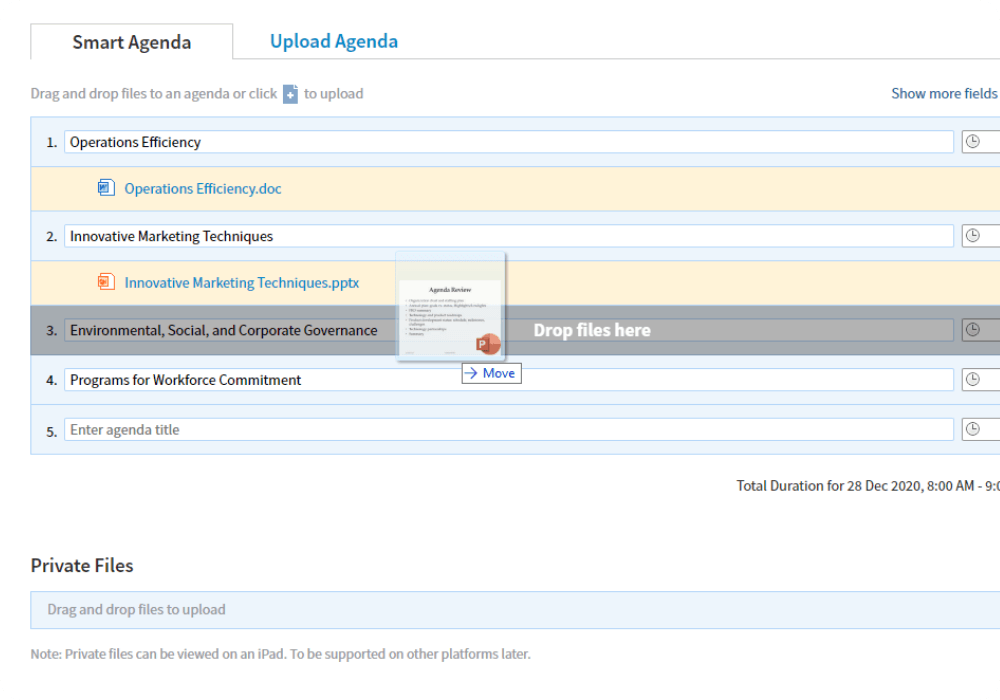Click the Enter agenda title field

click(x=508, y=430)
